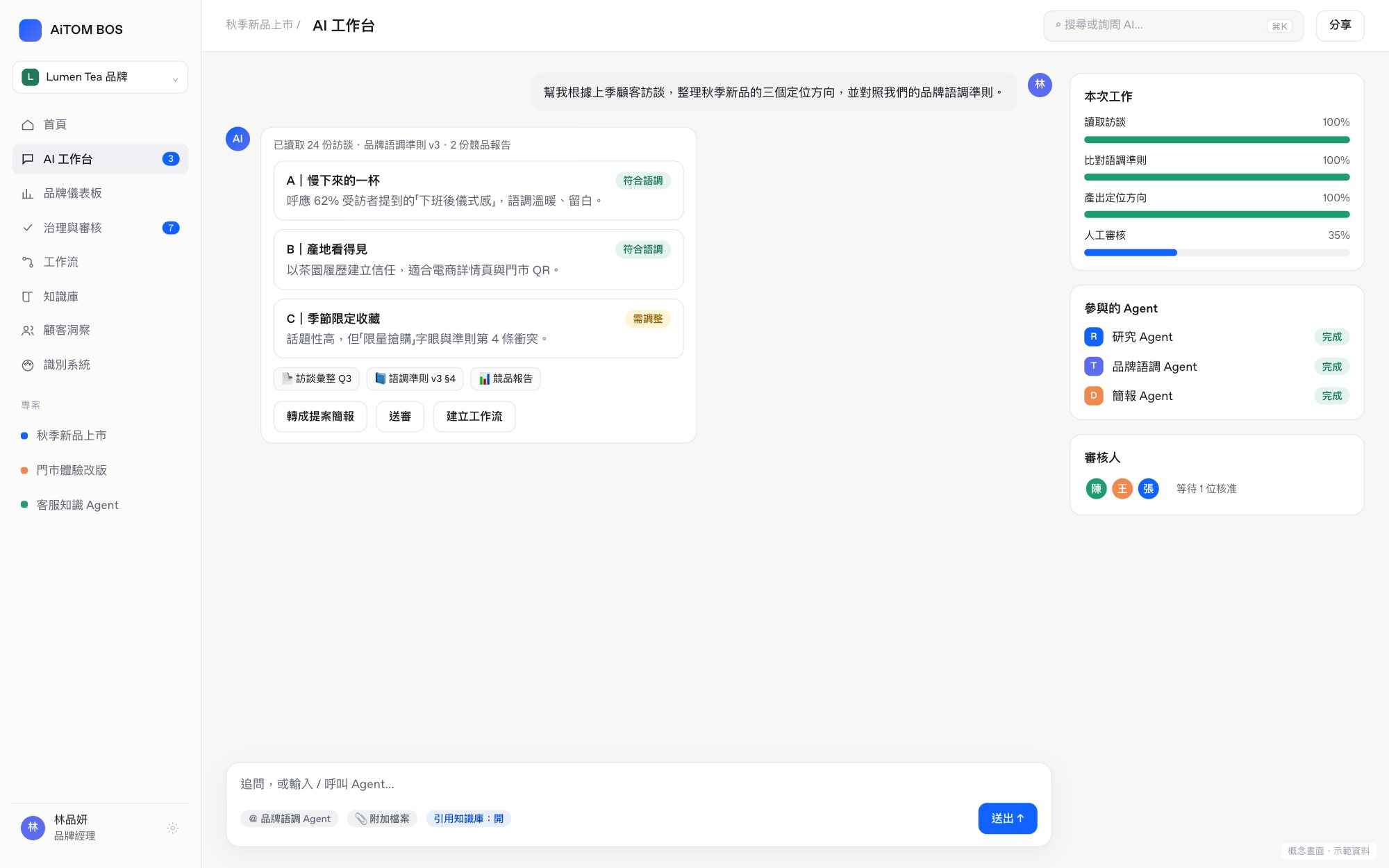Click 附加檔案 attach chip
Viewport: 1389px width, 868px height.
(382, 819)
